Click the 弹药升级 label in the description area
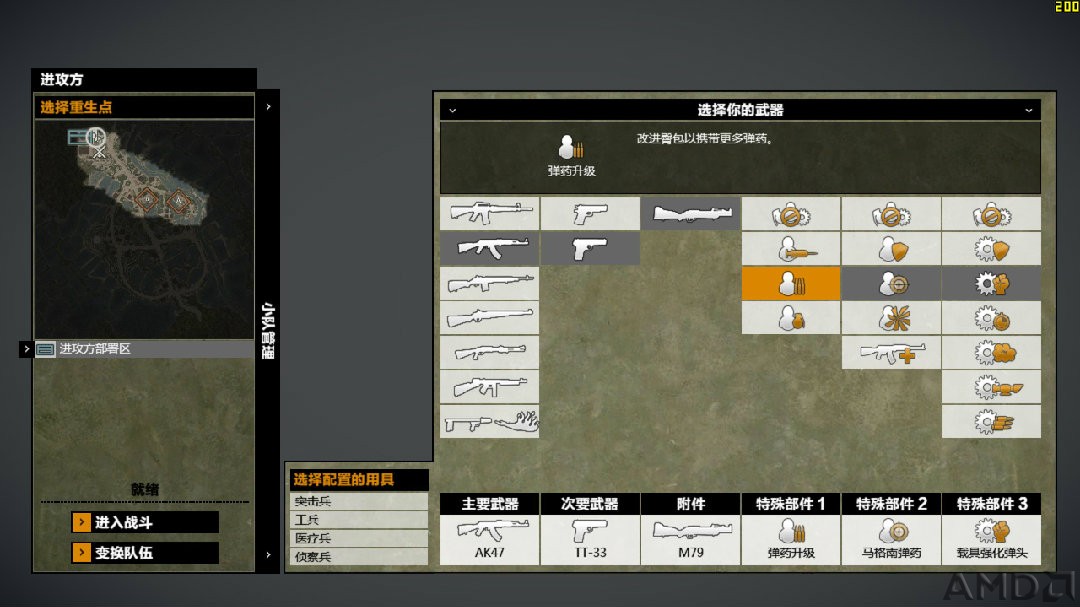 tap(571, 171)
